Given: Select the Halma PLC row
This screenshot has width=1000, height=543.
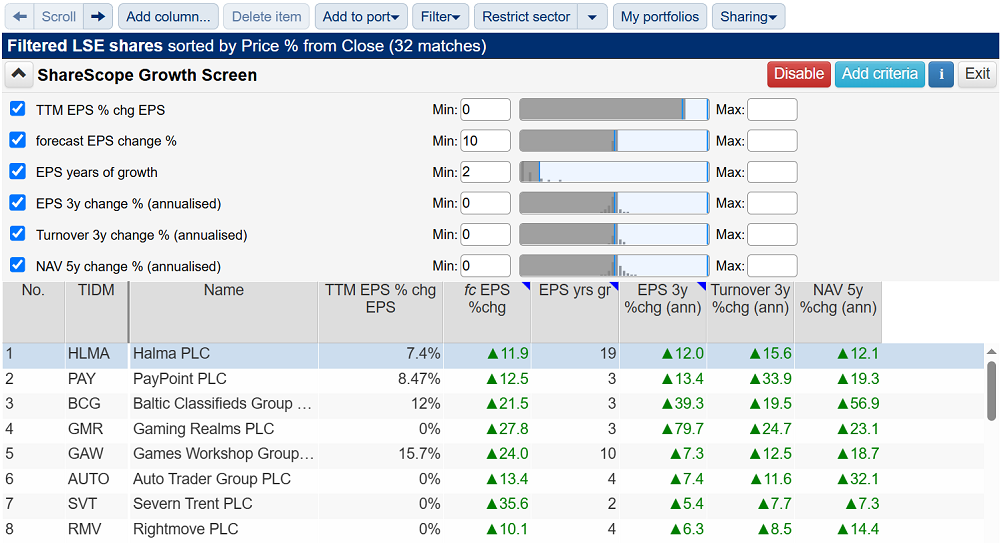Looking at the screenshot, I should (x=493, y=353).
